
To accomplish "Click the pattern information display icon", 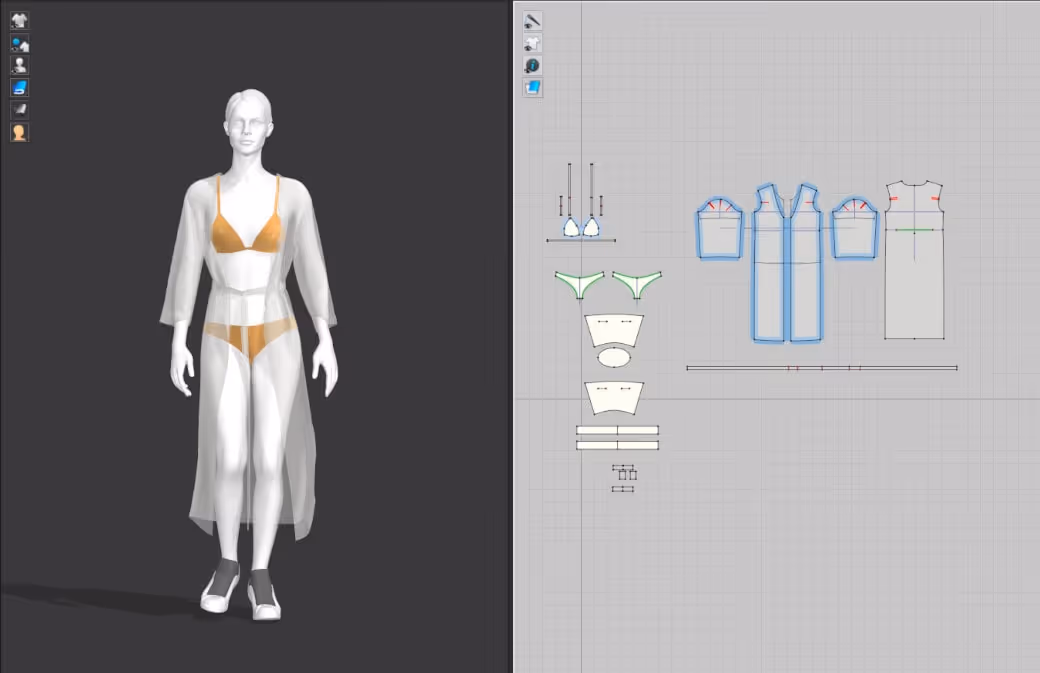I will coord(533,64).
